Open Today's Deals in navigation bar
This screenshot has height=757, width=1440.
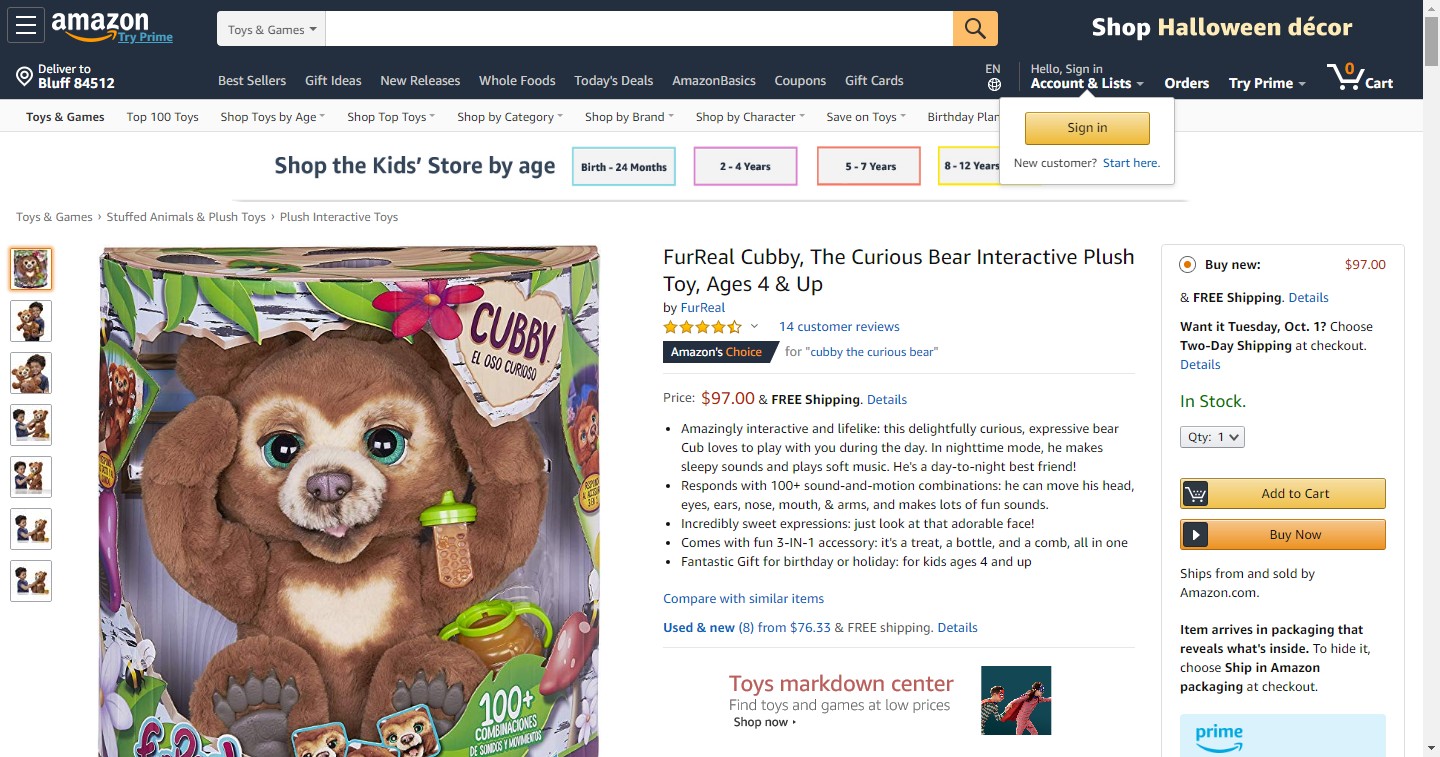(613, 81)
